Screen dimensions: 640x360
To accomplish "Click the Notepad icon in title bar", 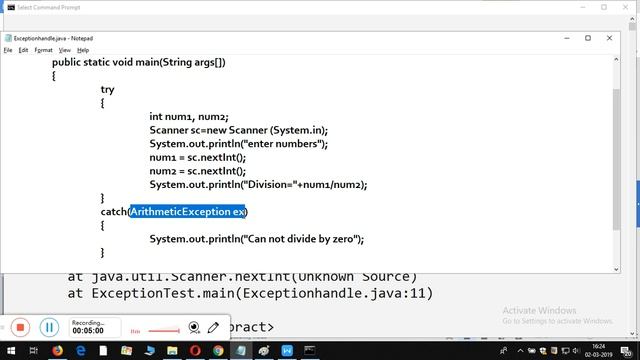I will [8, 38].
